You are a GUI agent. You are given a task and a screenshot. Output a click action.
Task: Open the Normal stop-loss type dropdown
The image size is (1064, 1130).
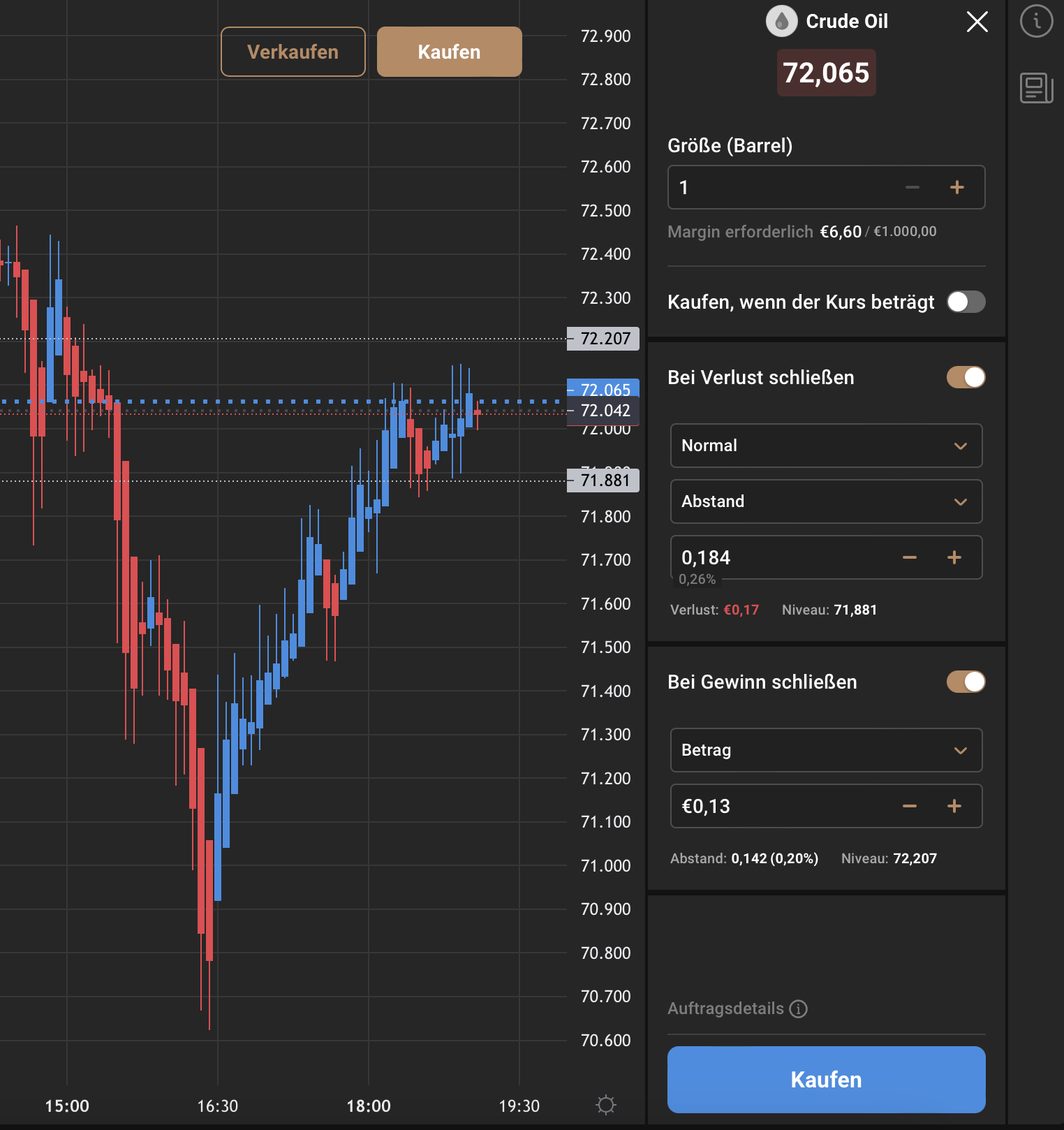tap(827, 446)
